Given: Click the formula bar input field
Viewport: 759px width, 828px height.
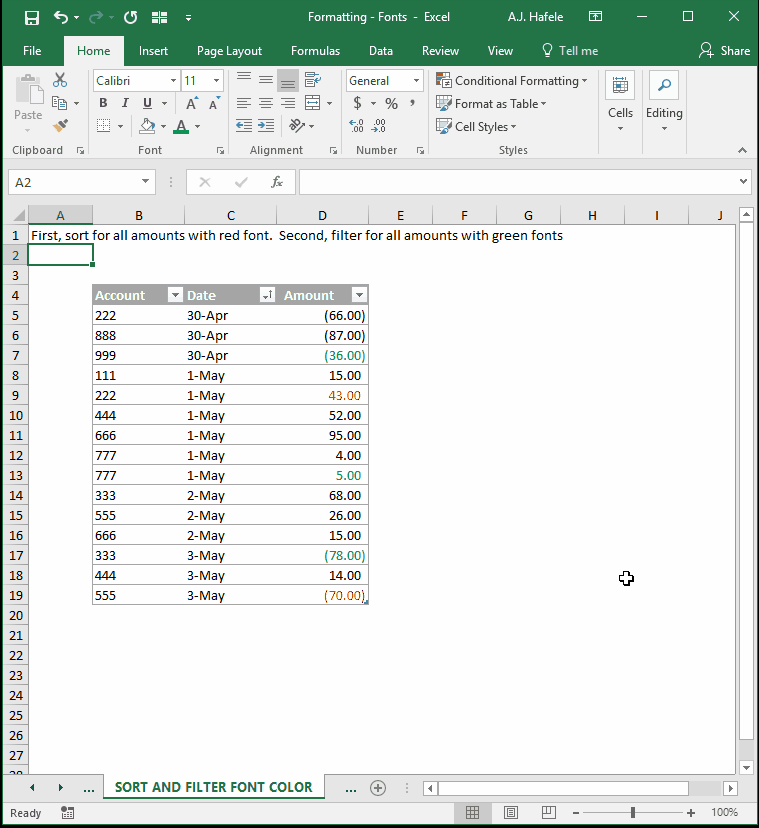Looking at the screenshot, I should click(518, 182).
